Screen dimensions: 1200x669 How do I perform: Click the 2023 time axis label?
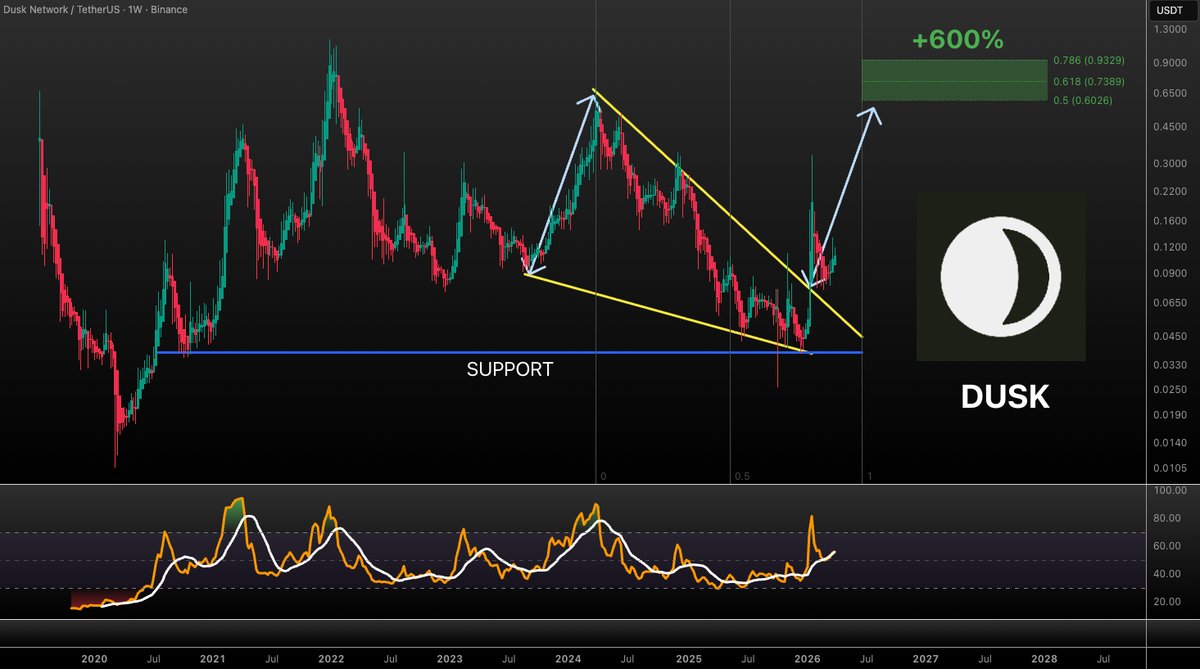point(450,659)
